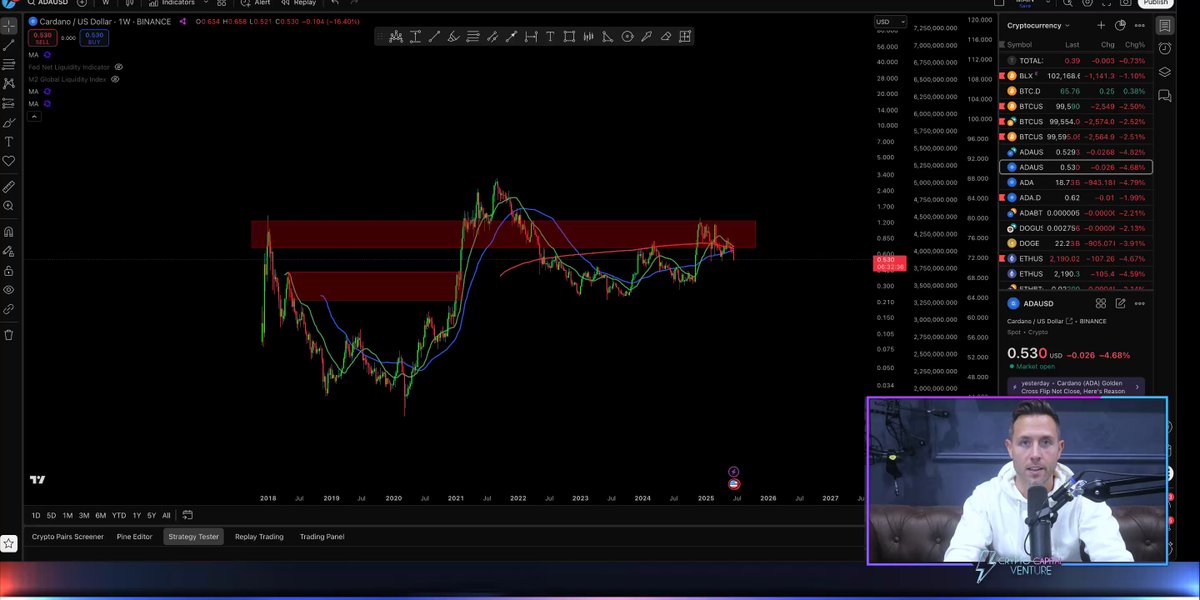Select the long position tool in floating toolbar
The image size is (1200, 600).
click(x=396, y=37)
